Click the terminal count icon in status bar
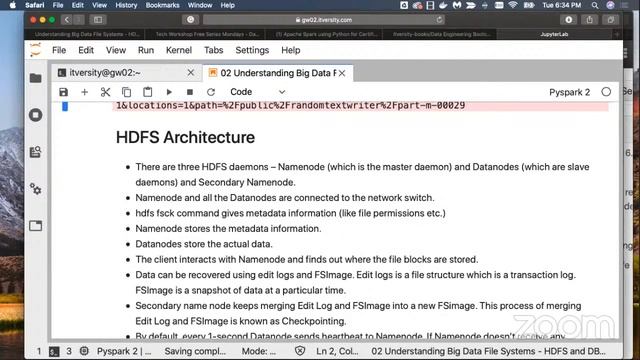The width and height of the screenshot is (640, 360). click(x=54, y=351)
